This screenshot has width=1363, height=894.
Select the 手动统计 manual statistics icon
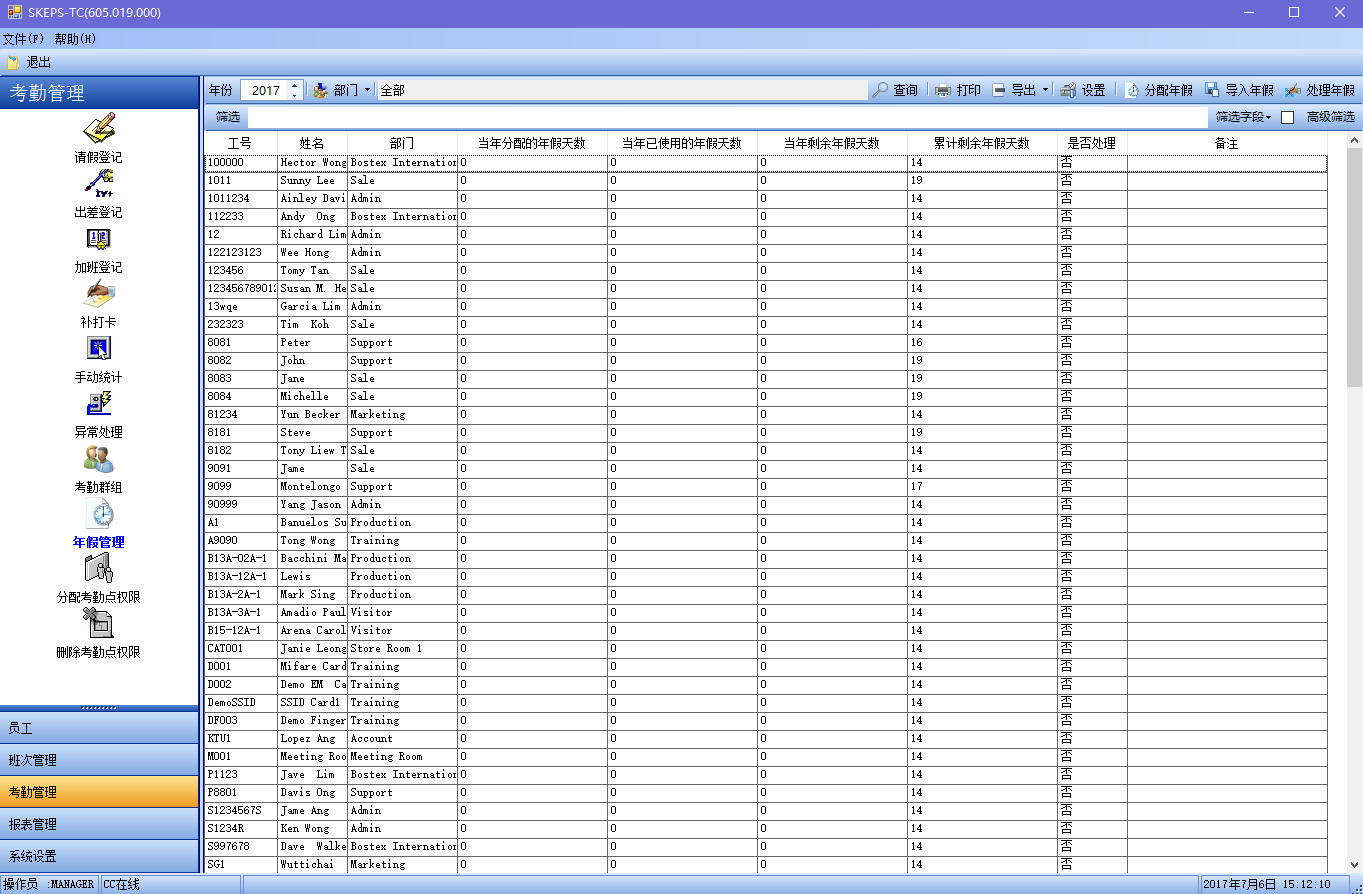(x=98, y=349)
